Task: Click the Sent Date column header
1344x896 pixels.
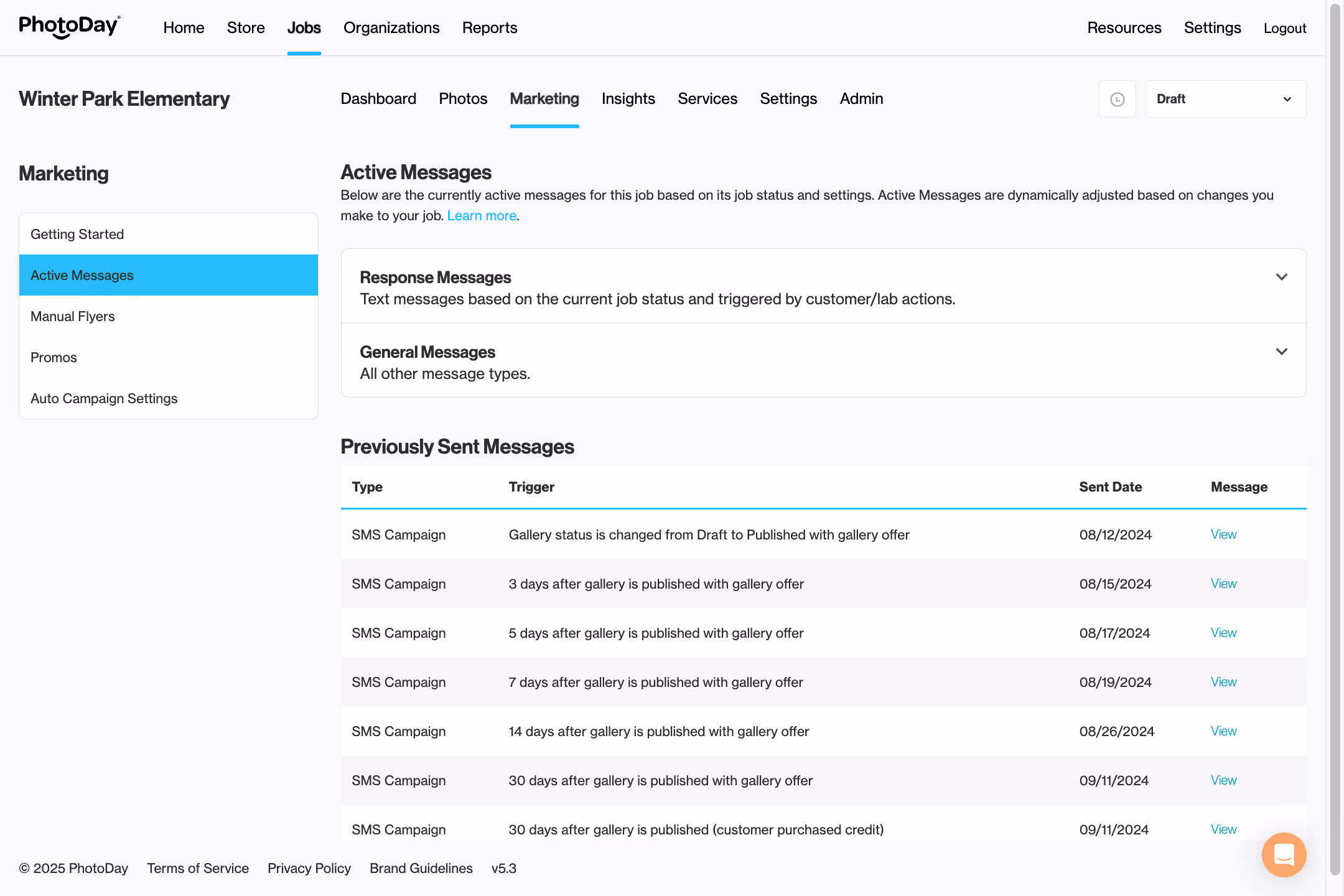Action: (x=1111, y=487)
